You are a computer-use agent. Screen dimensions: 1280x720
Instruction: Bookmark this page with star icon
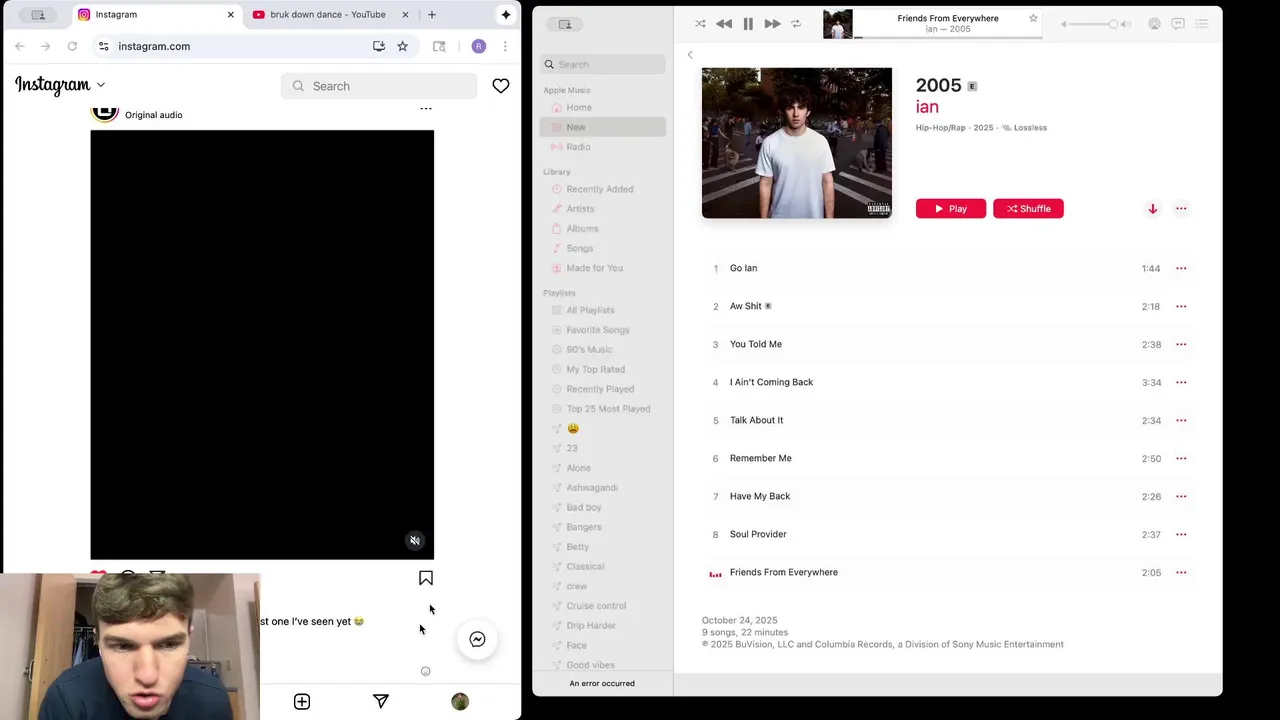(x=402, y=46)
